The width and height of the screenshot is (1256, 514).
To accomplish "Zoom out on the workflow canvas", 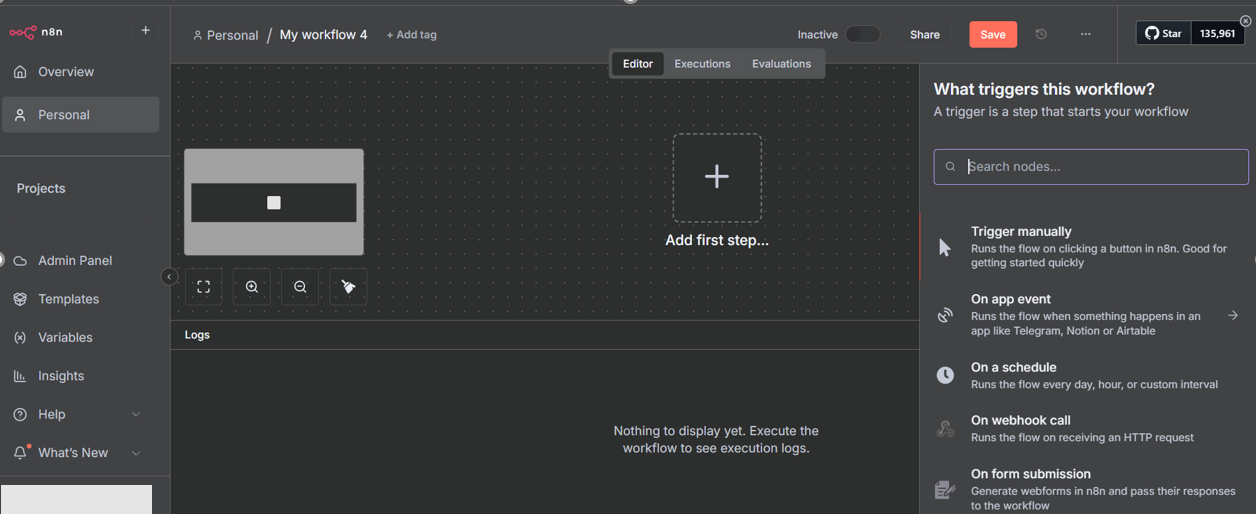I will (300, 287).
